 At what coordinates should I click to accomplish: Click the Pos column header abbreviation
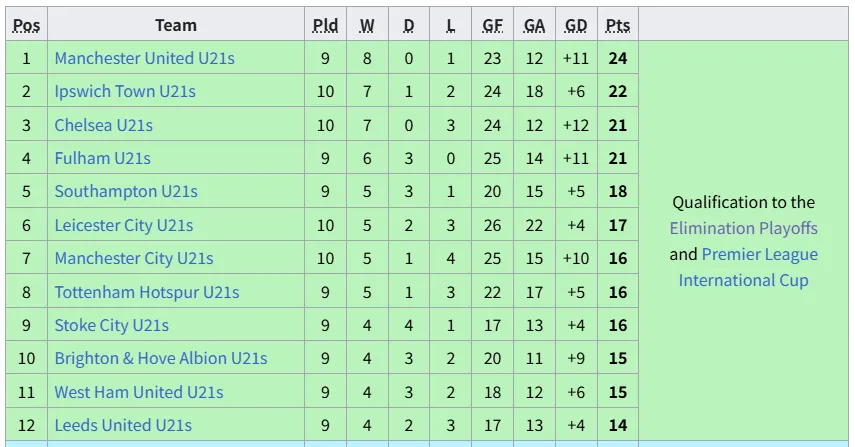(x=26, y=25)
